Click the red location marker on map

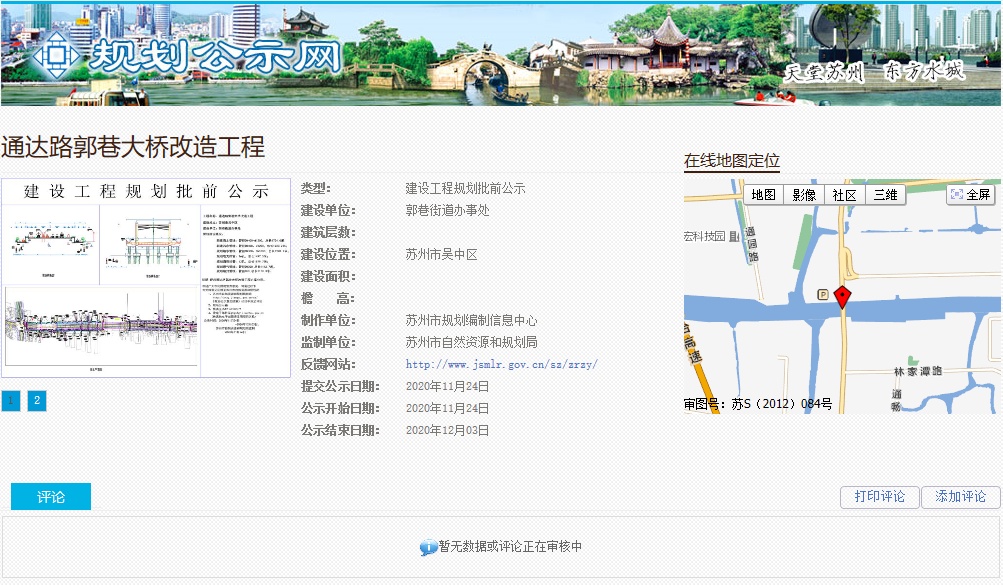click(842, 296)
